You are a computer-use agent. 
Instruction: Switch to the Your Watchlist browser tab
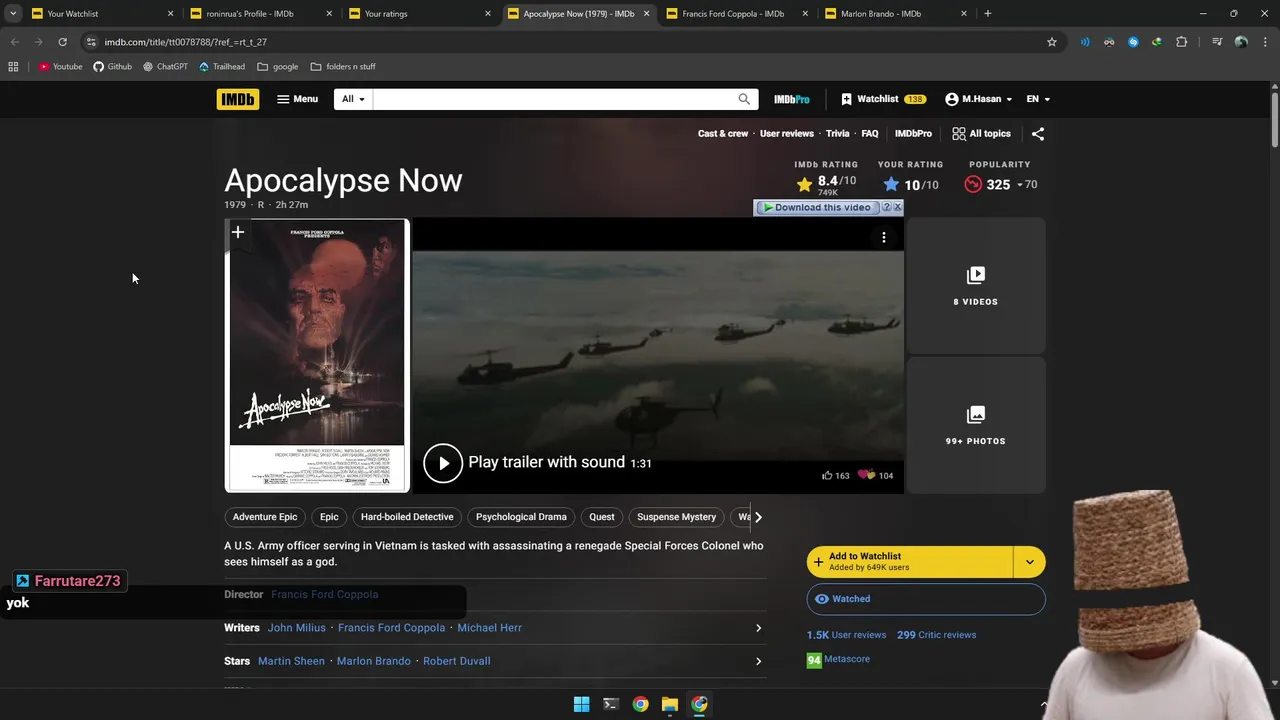coord(100,14)
